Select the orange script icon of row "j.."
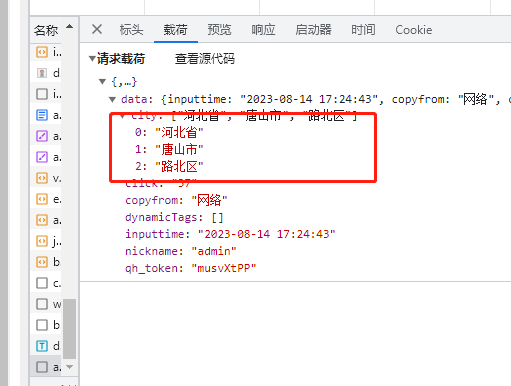Screen dimensions: 511x386 tap(42, 241)
